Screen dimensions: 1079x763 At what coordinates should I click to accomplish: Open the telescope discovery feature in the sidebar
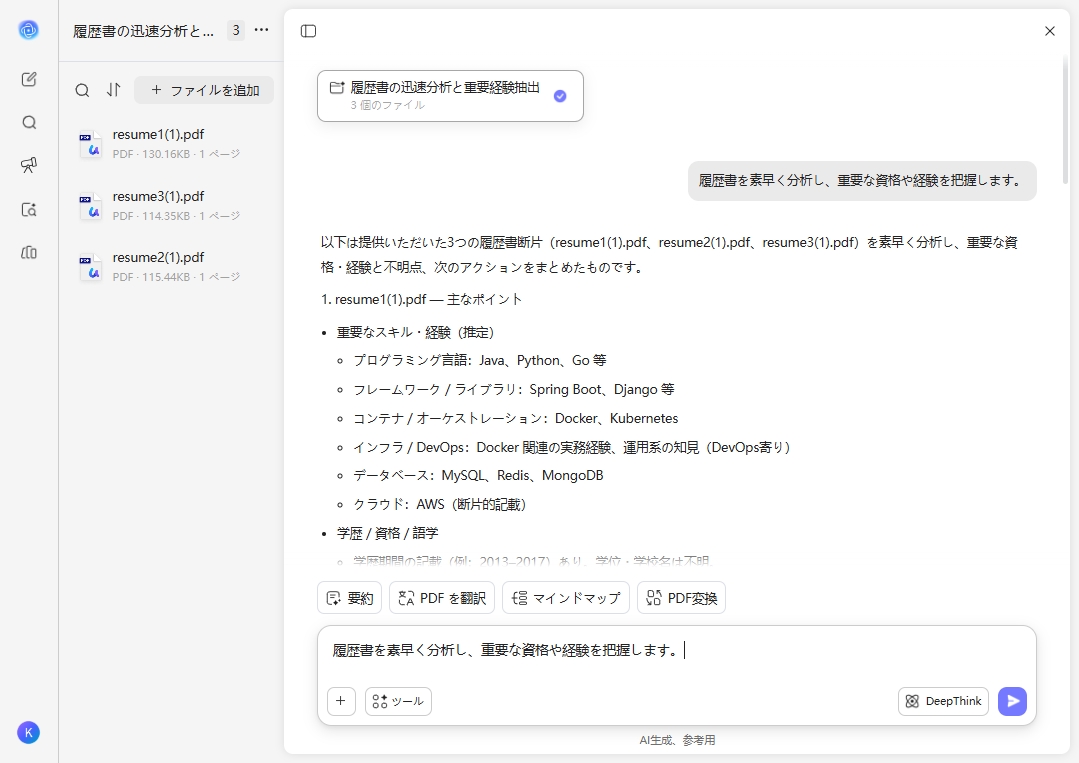pos(28,165)
